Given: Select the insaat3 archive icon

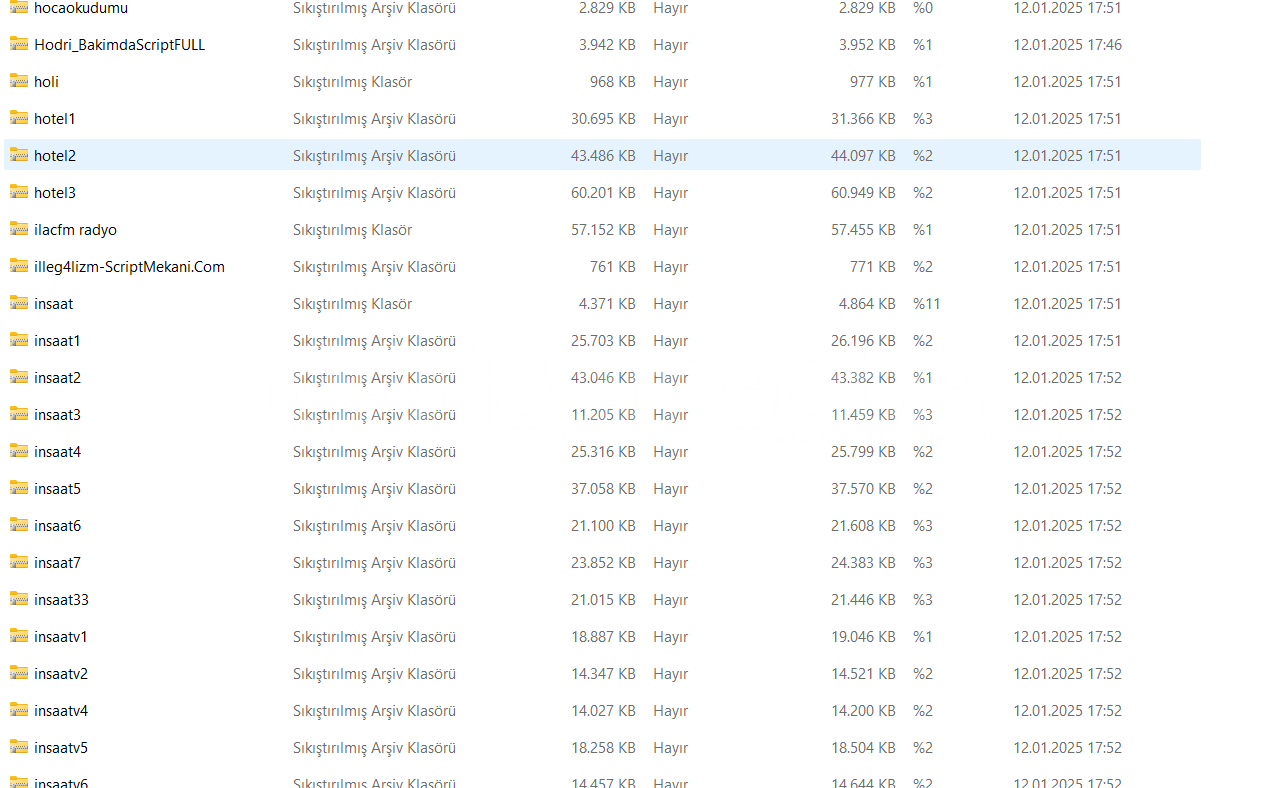Looking at the screenshot, I should click(x=19, y=414).
